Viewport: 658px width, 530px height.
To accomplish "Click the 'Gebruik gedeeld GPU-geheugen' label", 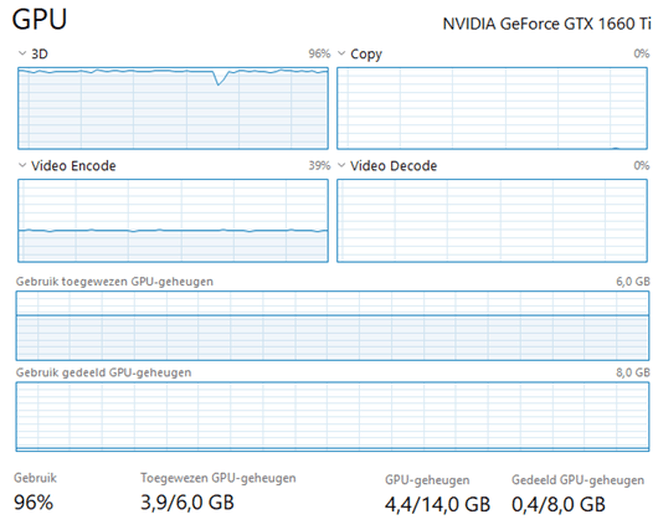I will coord(104,372).
